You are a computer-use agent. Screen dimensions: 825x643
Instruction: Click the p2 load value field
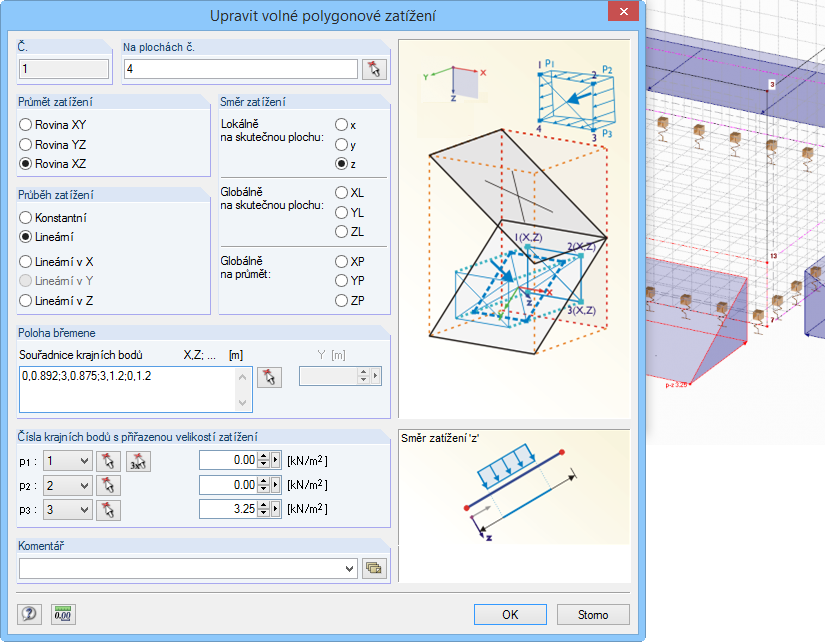tap(228, 485)
